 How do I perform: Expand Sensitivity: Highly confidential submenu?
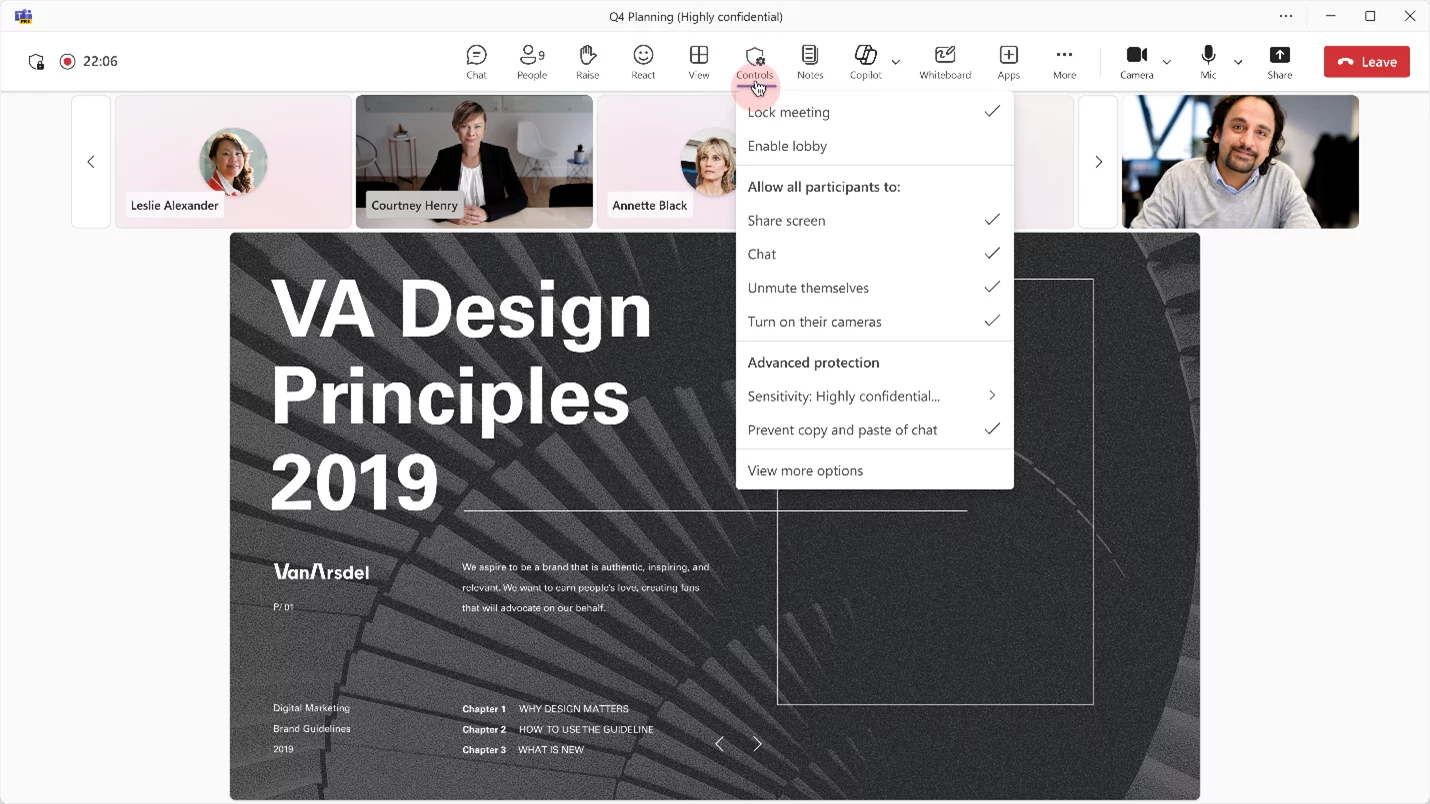873,396
